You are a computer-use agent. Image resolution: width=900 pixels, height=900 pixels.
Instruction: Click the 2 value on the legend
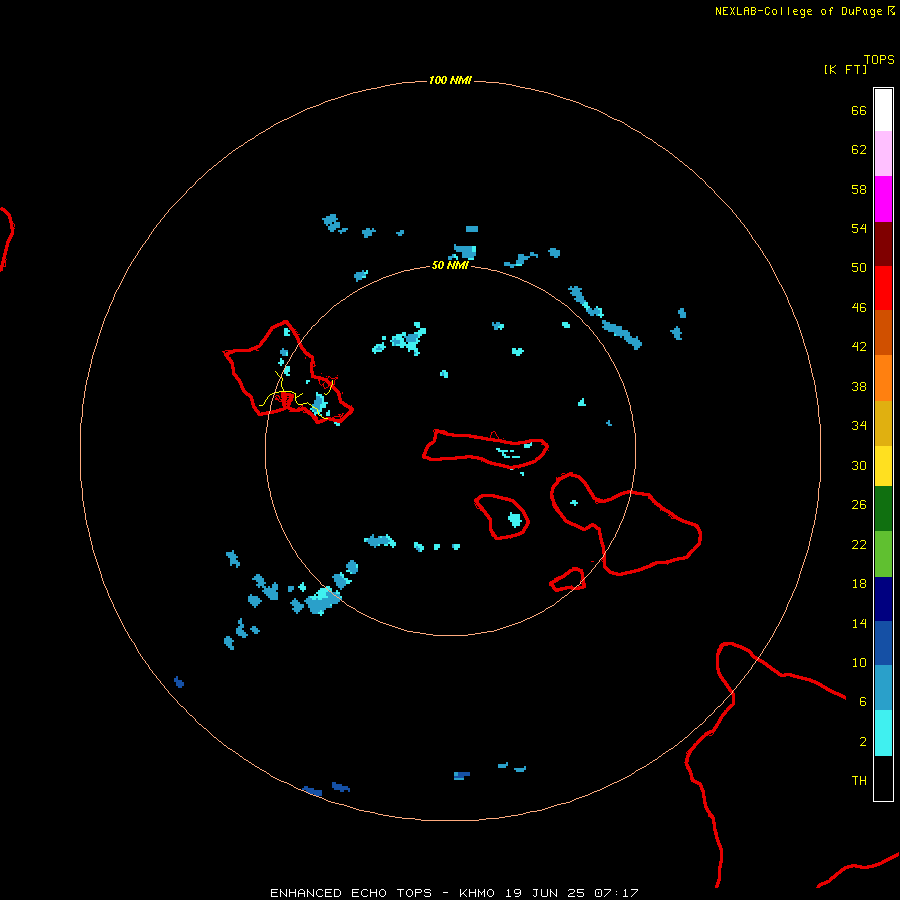coord(862,742)
